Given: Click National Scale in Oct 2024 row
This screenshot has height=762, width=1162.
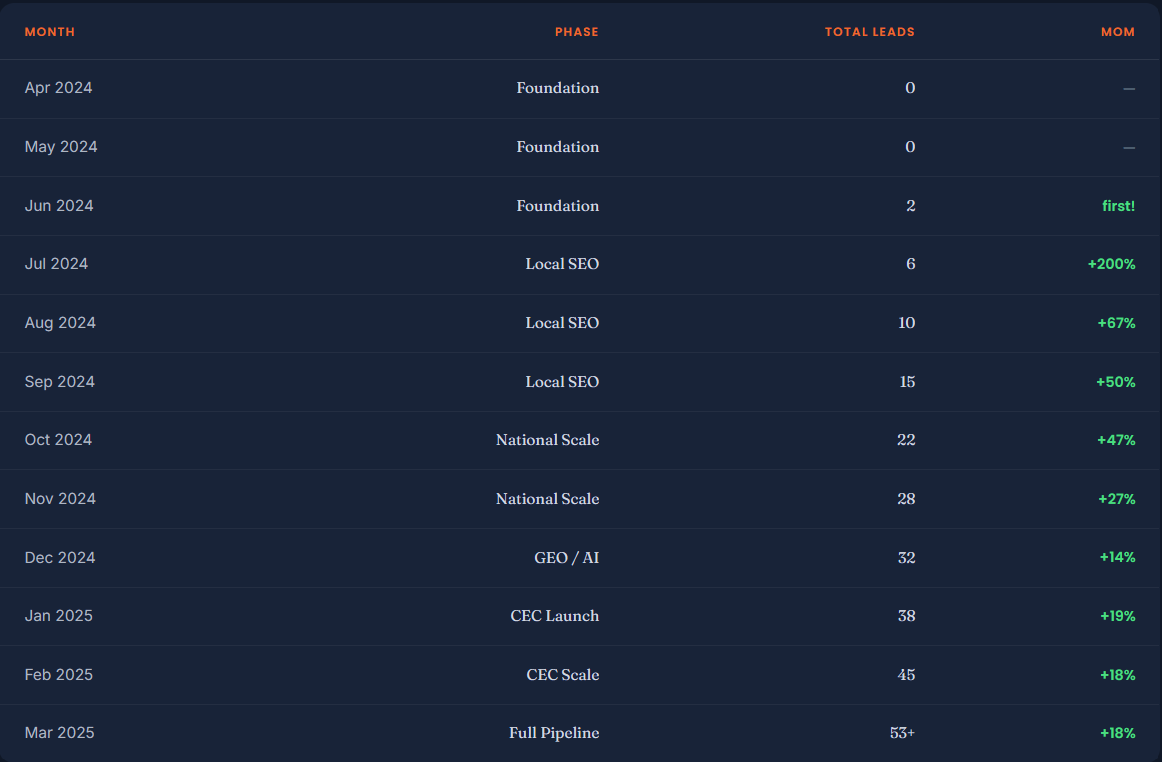Looking at the screenshot, I should coord(547,440).
